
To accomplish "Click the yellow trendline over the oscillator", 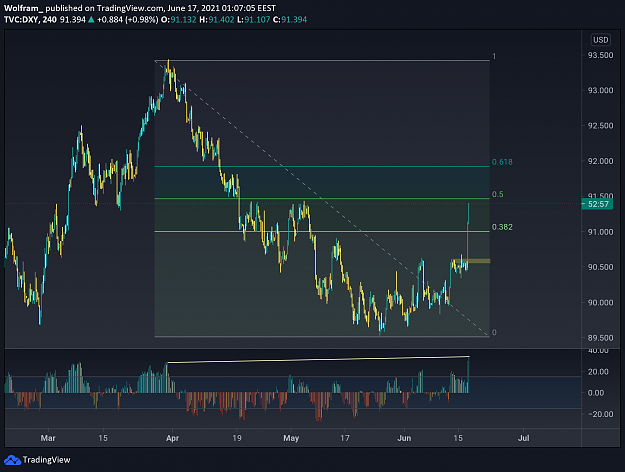I will 318,360.
